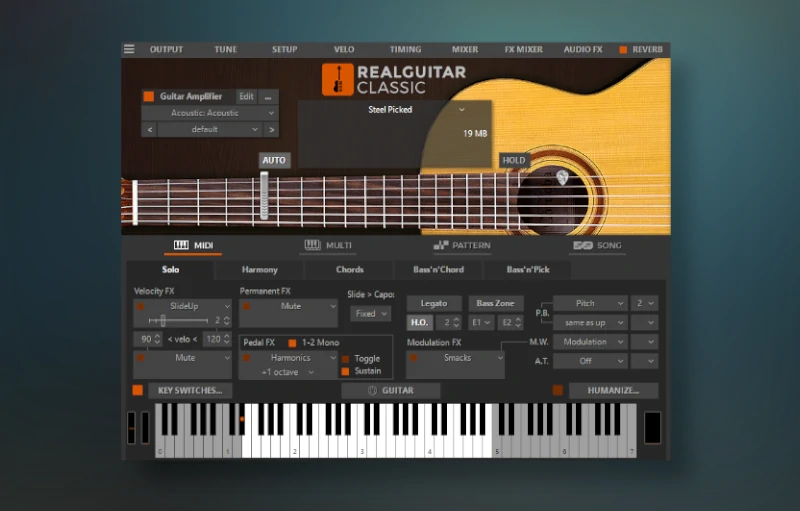Open the +1 octave dropdown
The width and height of the screenshot is (800, 511).
click(x=287, y=372)
